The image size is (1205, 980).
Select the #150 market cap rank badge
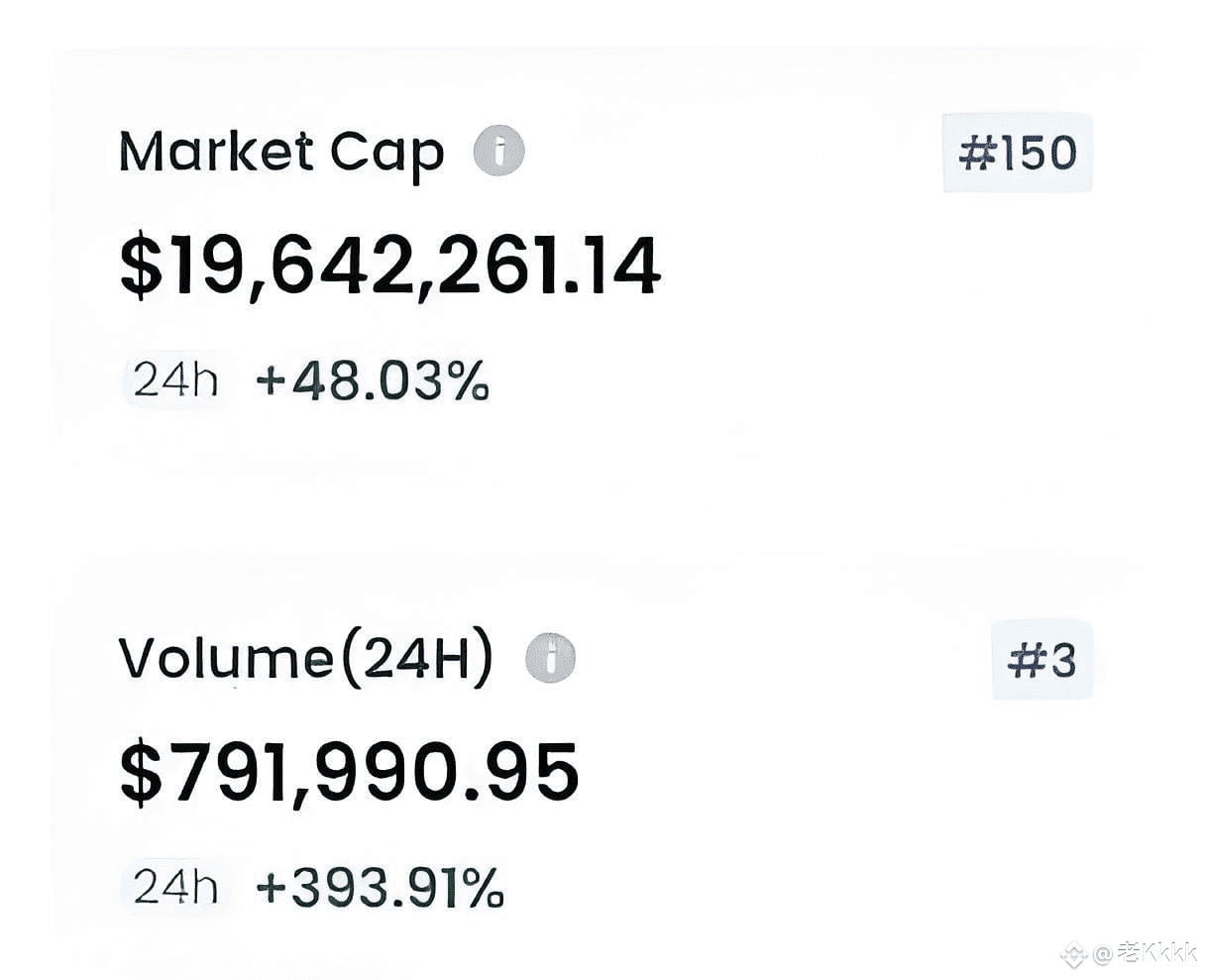[x=1018, y=153]
